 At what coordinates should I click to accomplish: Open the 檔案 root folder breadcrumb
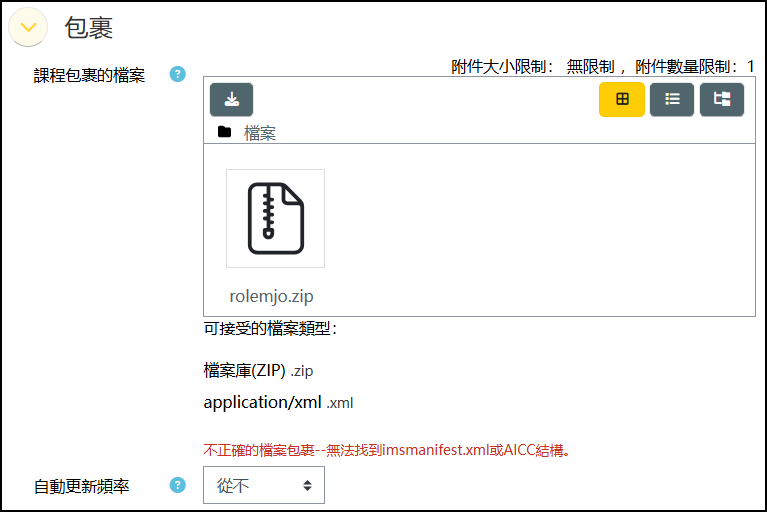pyautogui.click(x=260, y=133)
